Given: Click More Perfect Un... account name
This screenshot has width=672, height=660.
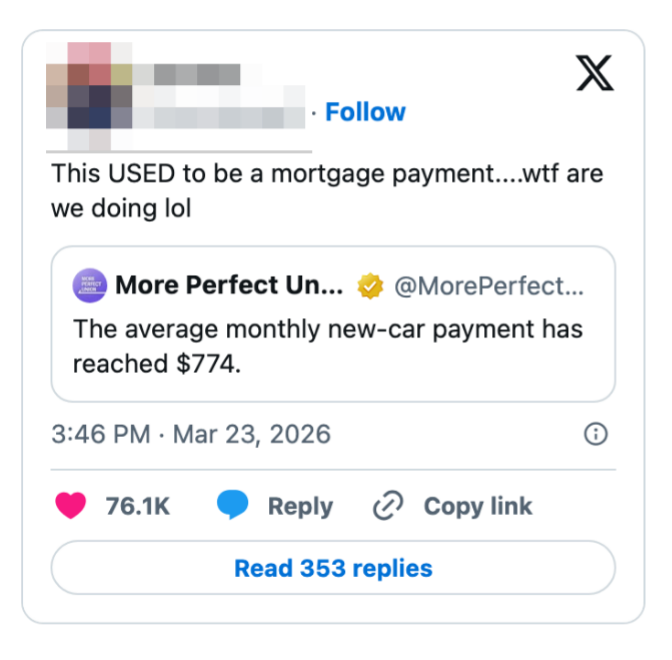Looking at the screenshot, I should pyautogui.click(x=229, y=286).
